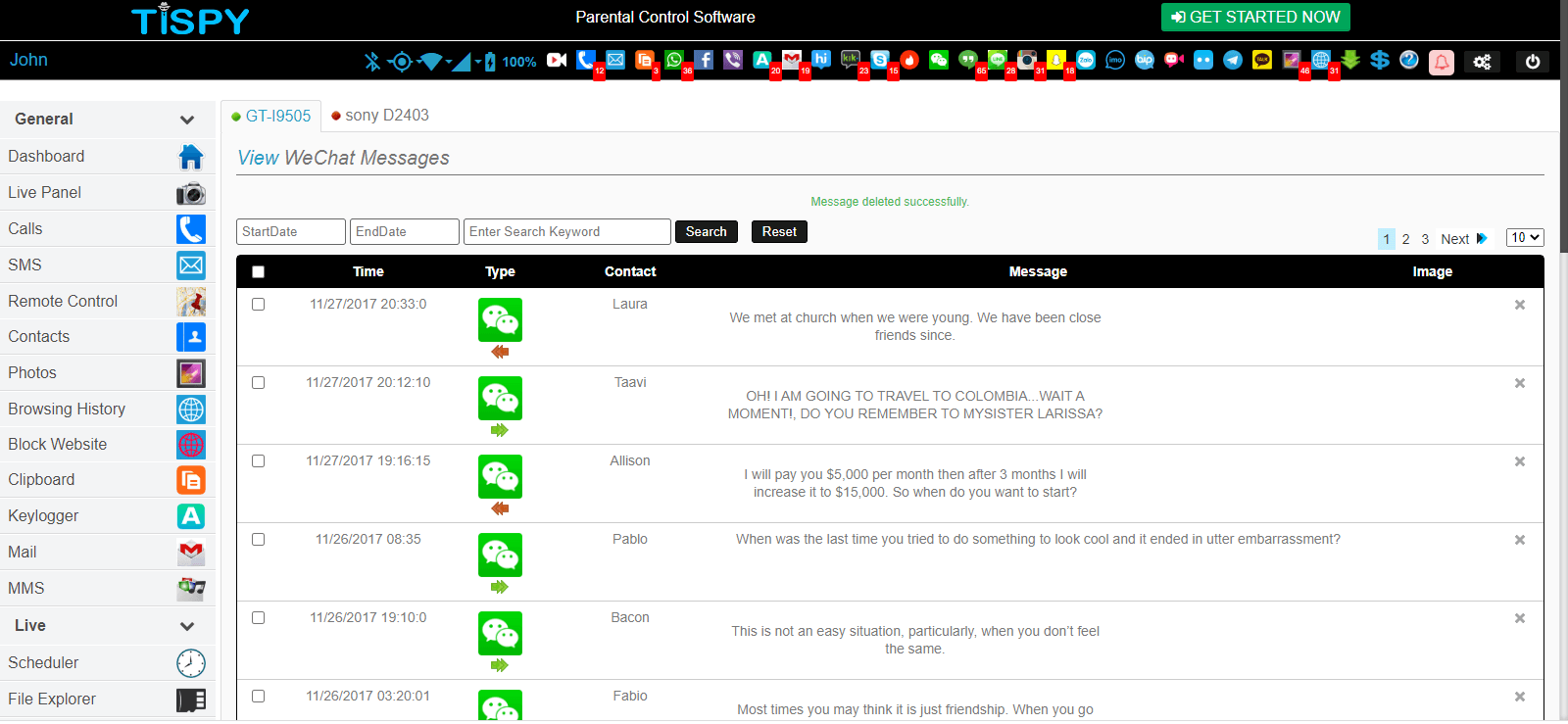Focus the EndDate input field

coord(405,231)
